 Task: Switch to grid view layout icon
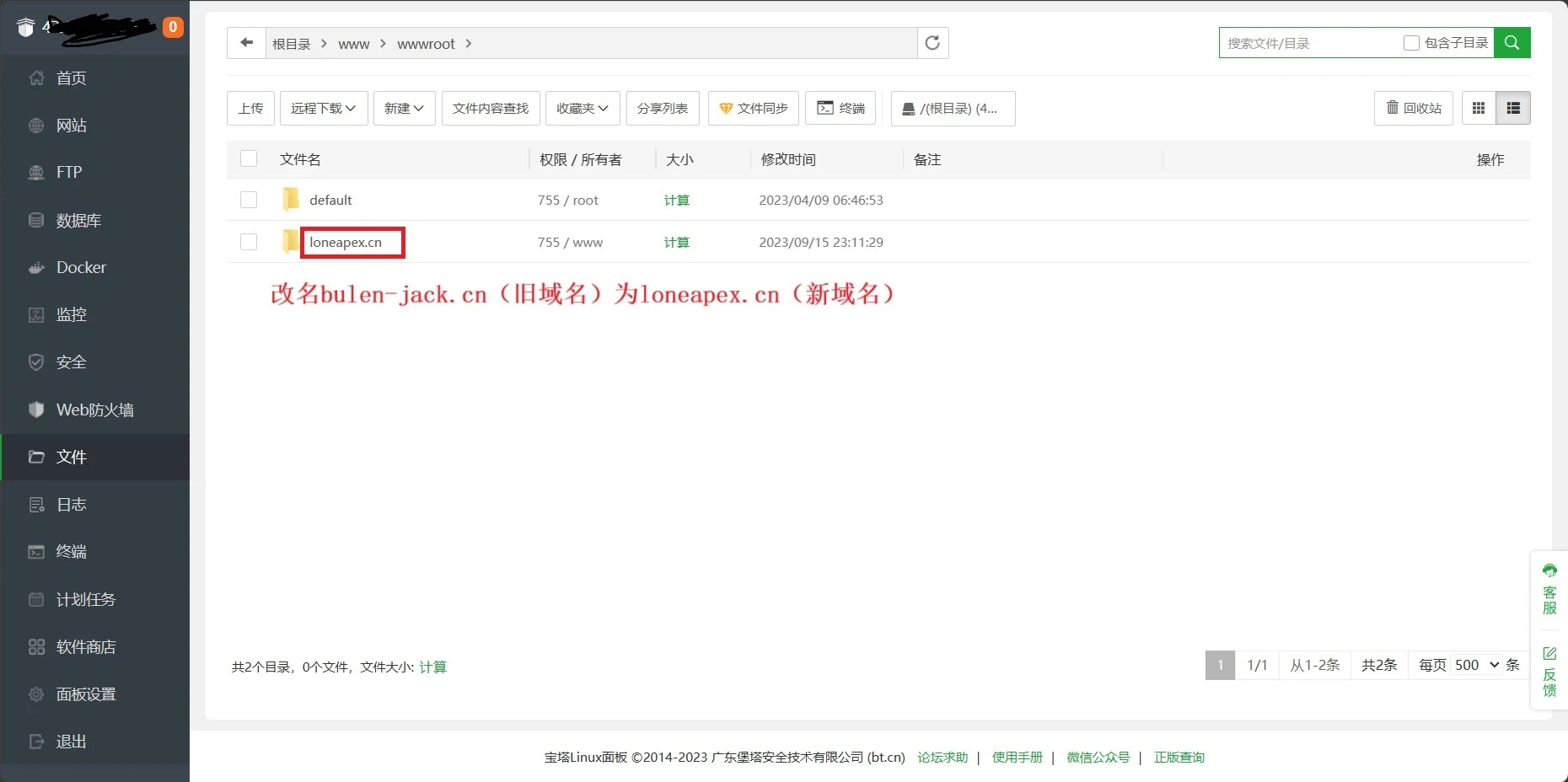coord(1479,108)
